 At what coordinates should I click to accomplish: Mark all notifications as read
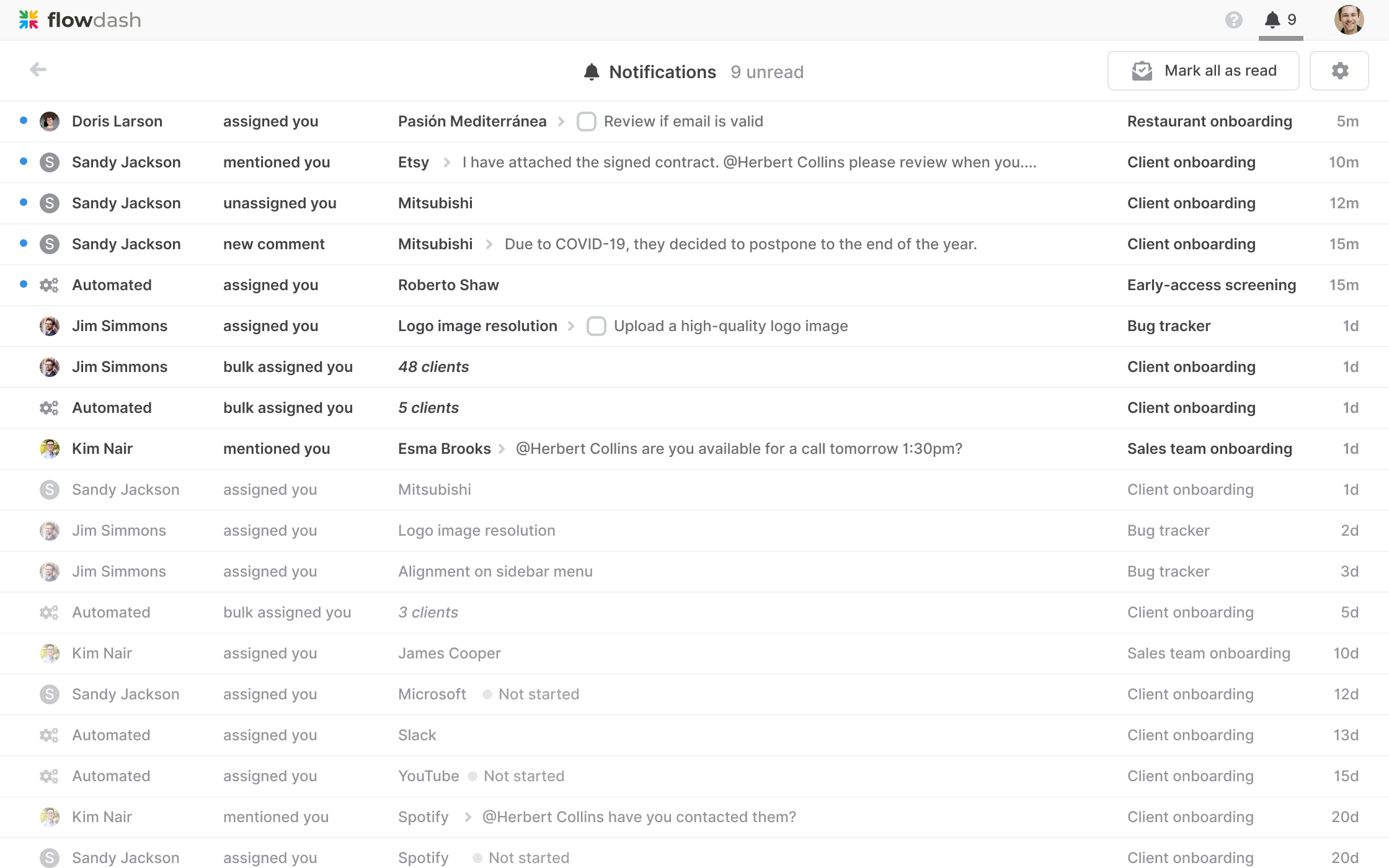coord(1203,71)
